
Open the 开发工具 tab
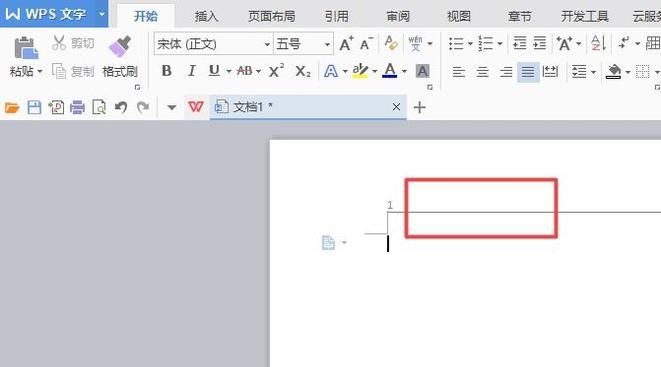[x=585, y=16]
